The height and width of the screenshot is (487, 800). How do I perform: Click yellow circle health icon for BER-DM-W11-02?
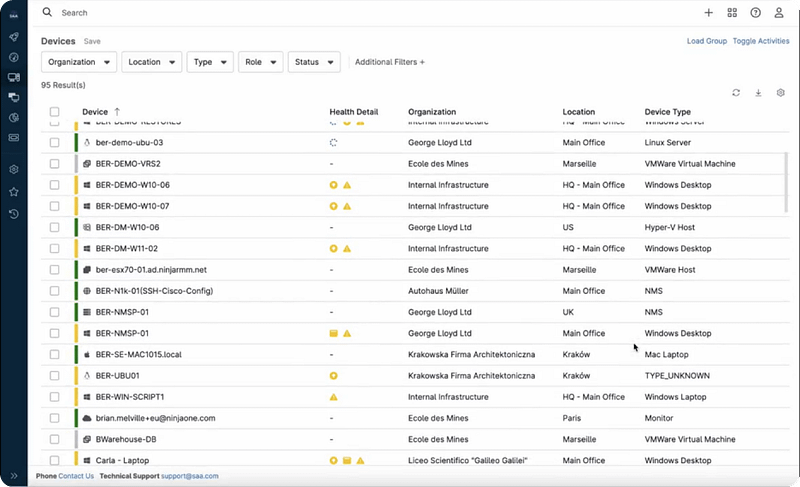334,249
